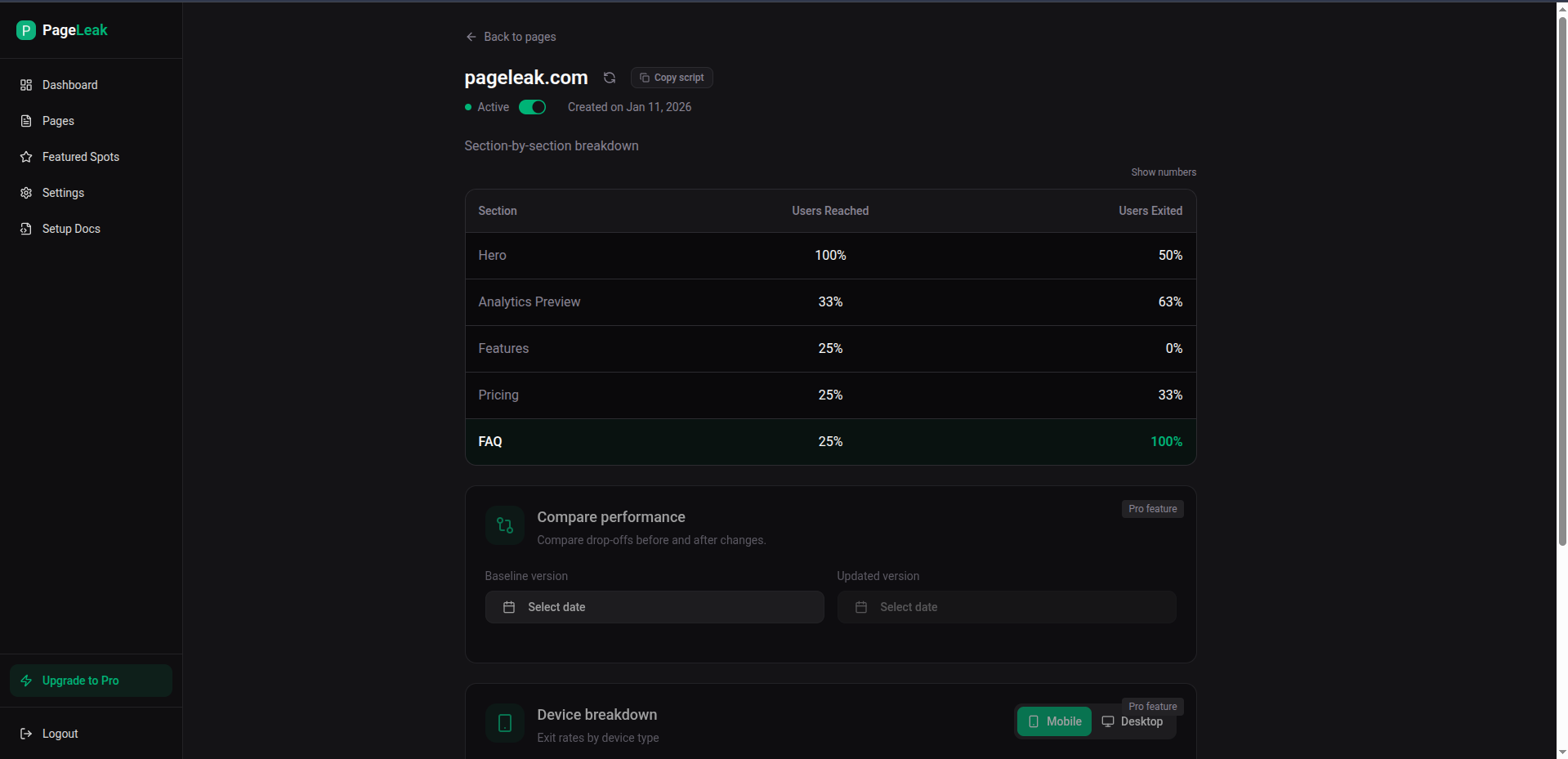
Task: Select the Pages sidebar icon
Action: (27, 121)
